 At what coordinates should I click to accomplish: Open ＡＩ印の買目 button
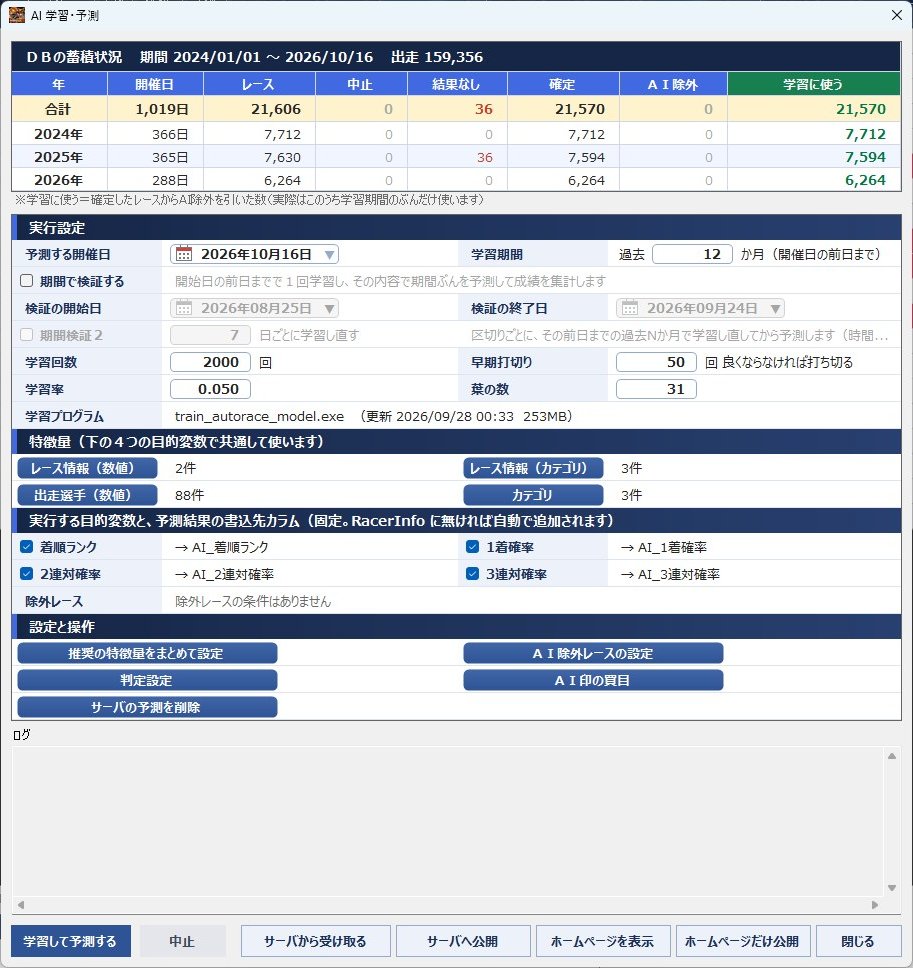click(593, 680)
